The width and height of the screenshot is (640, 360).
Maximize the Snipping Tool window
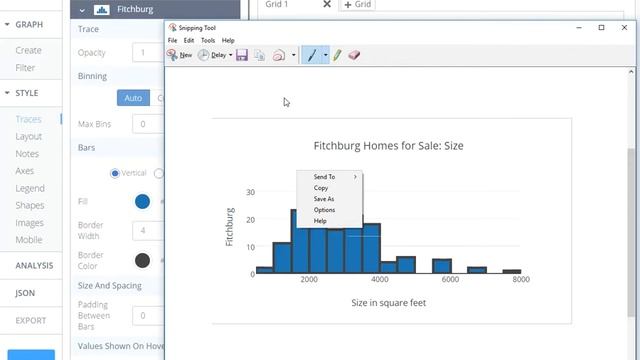point(601,28)
